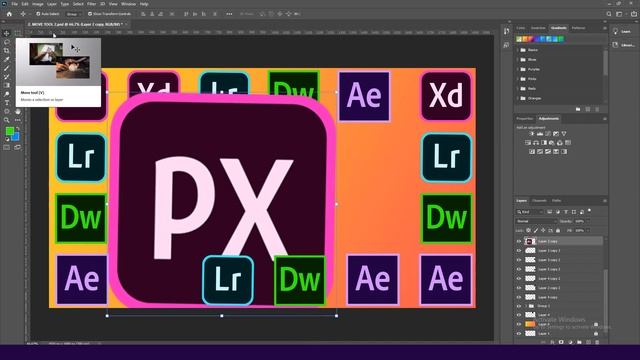Open the workspace switcher icon
The image size is (640, 360).
[x=619, y=14]
